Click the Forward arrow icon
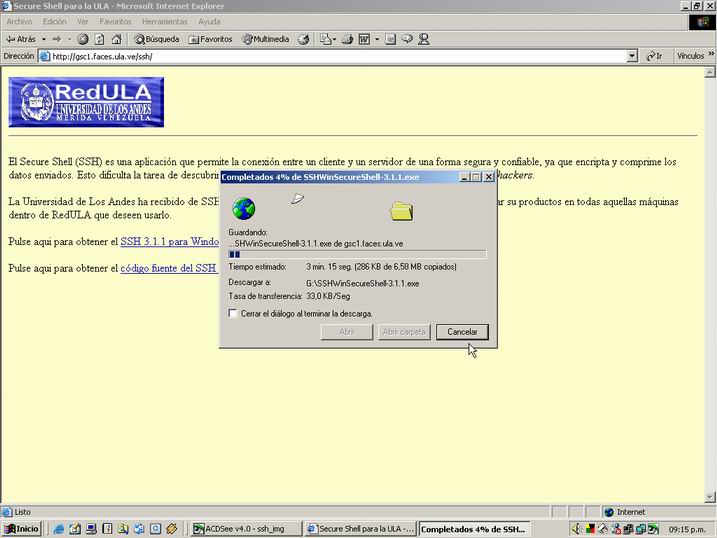Viewport: 717px width, 538px height. [57, 39]
